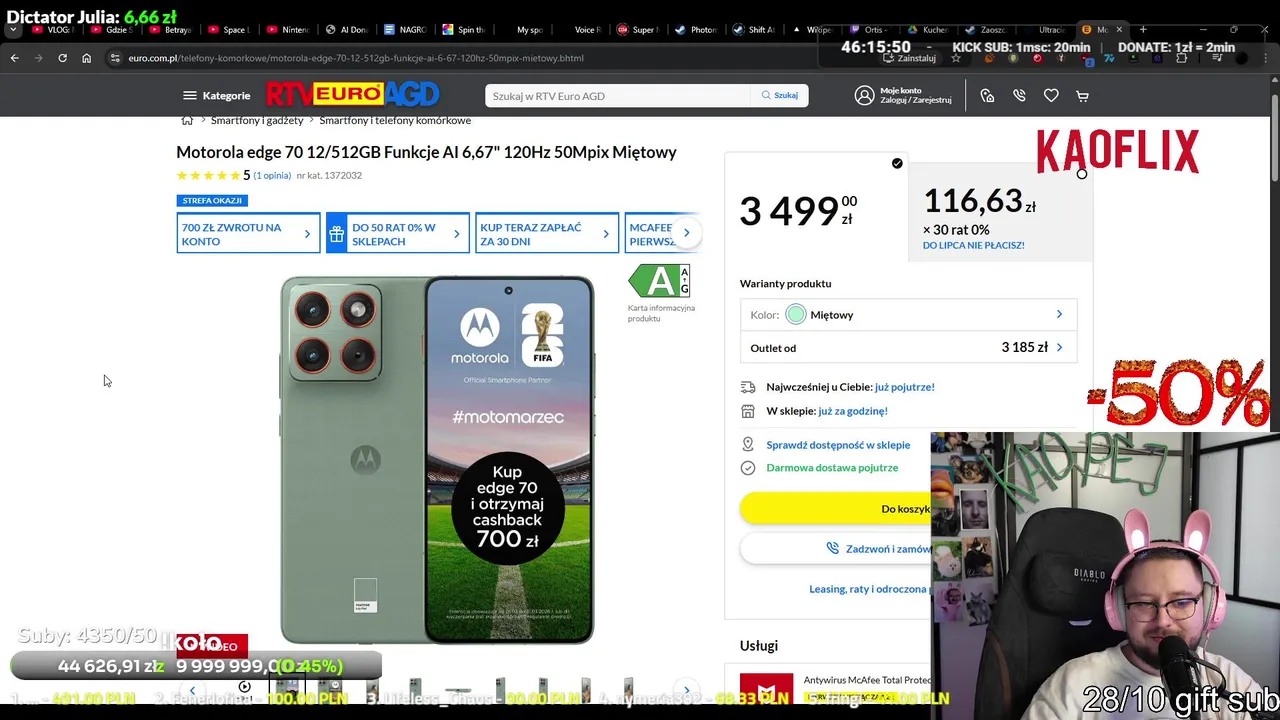1280x720 pixels.
Task: Click już pojutrze delivery link
Action: (x=904, y=387)
